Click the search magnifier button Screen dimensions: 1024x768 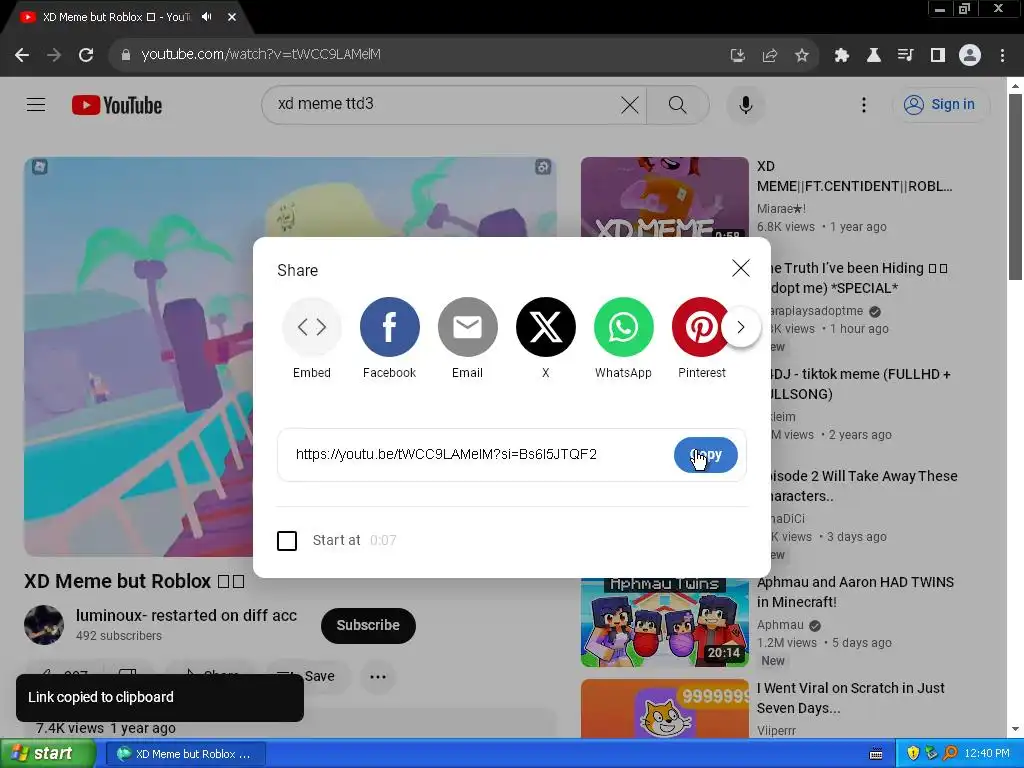[678, 104]
